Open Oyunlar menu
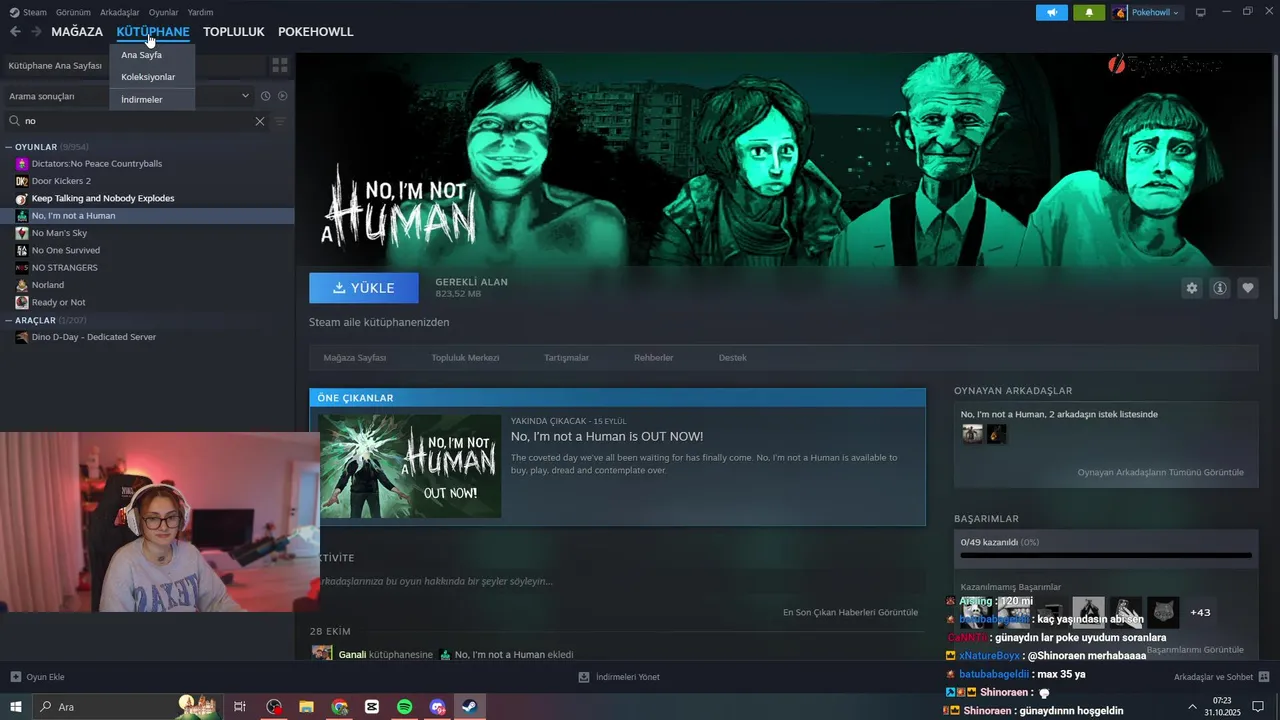The image size is (1280, 720). click(163, 12)
